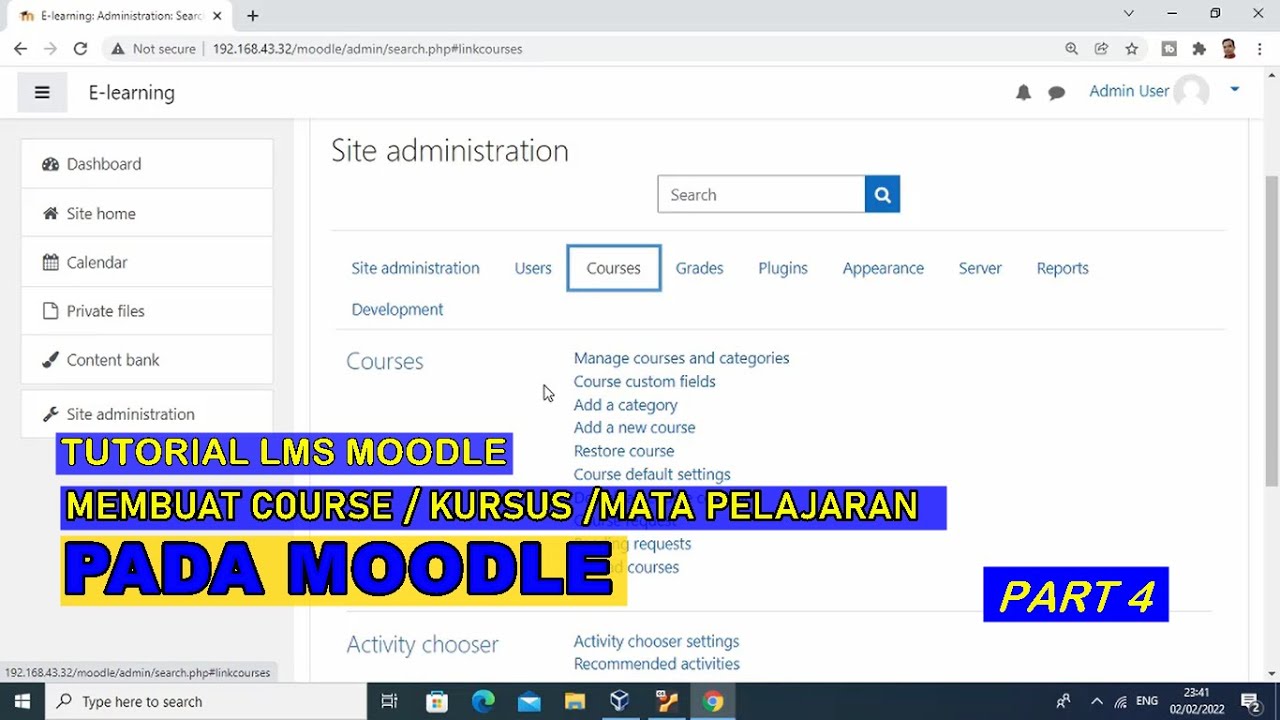Image resolution: width=1280 pixels, height=720 pixels.
Task: Select Site administration in sidebar
Action: 147,414
